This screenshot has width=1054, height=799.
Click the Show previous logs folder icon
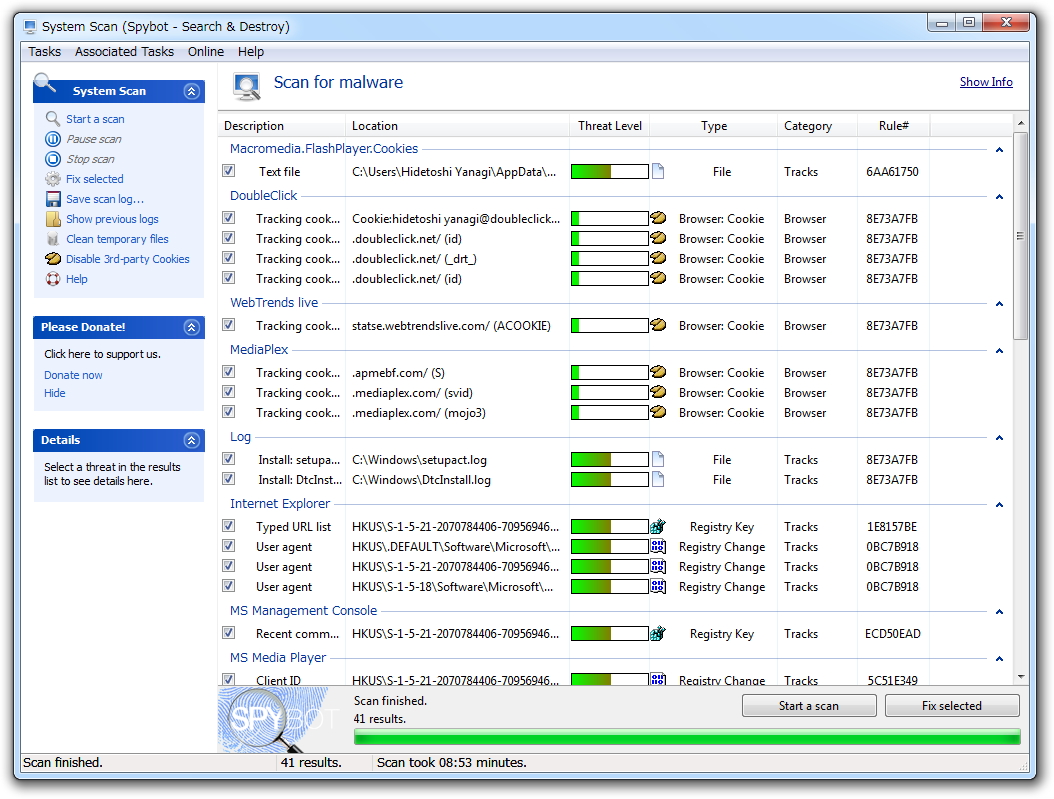click(52, 219)
